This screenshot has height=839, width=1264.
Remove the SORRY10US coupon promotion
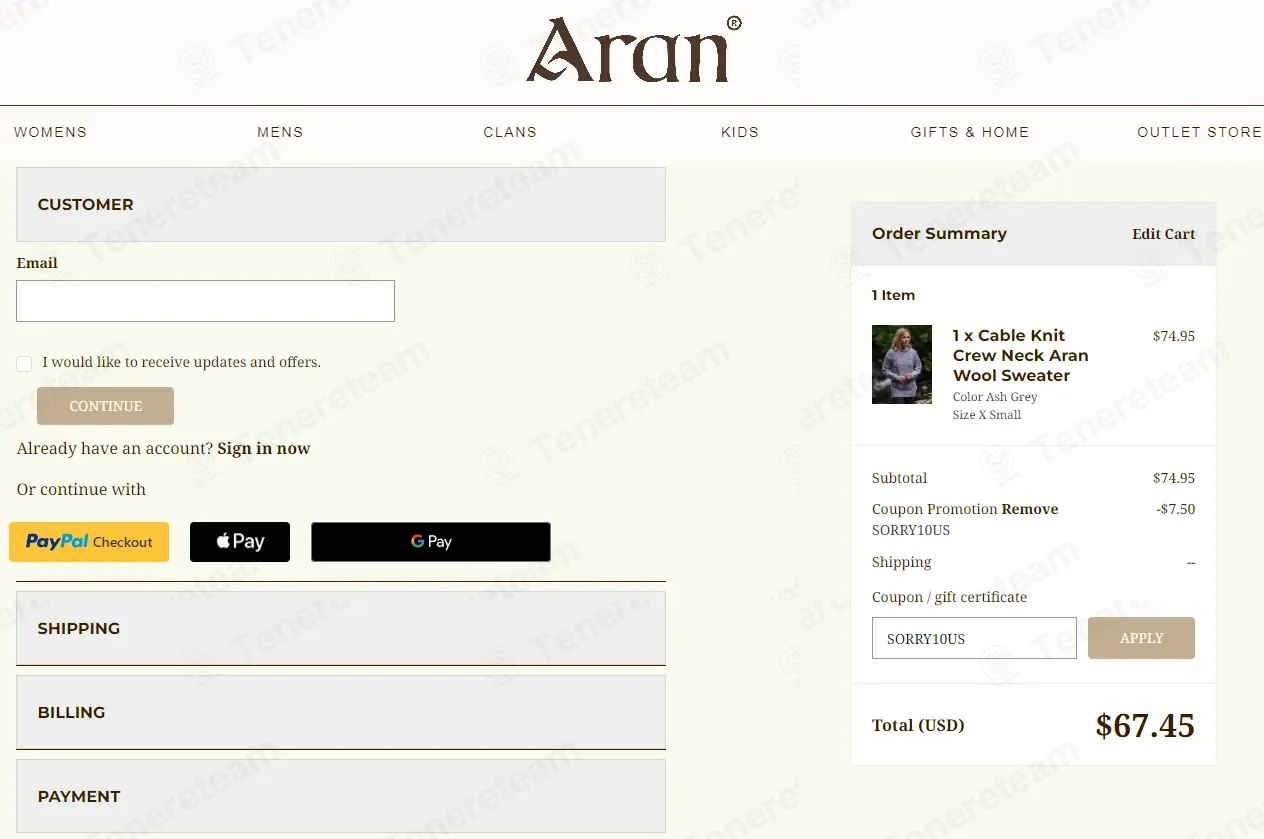pyautogui.click(x=1030, y=509)
